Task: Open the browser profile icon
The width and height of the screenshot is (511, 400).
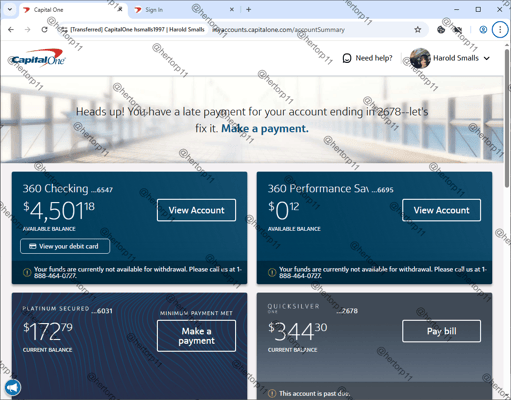Action: point(483,30)
